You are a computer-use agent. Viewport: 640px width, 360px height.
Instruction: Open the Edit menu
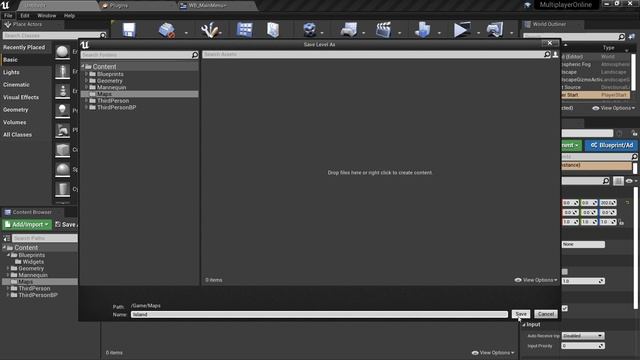pyautogui.click(x=25, y=16)
